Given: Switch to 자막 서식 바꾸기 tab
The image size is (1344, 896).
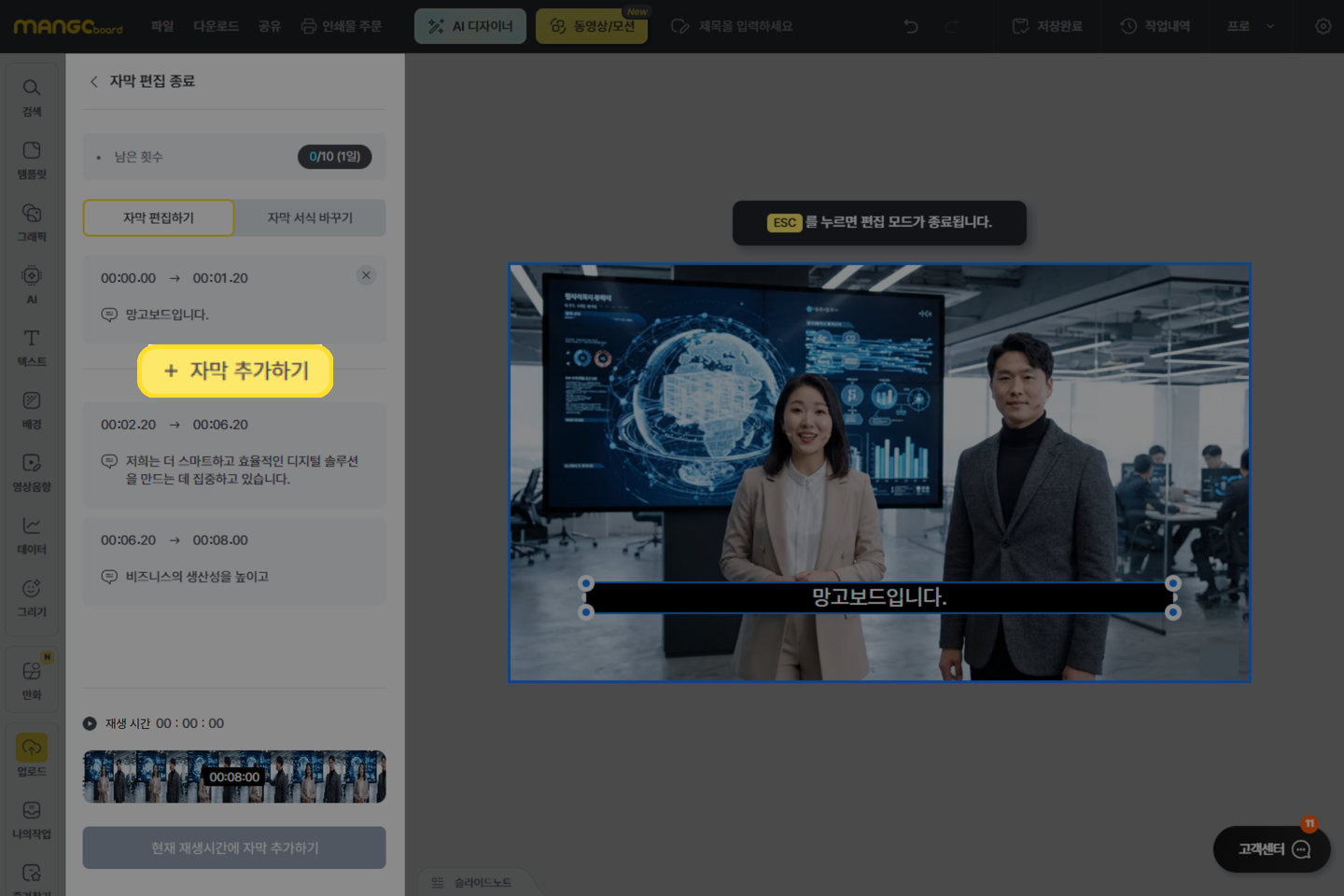Looking at the screenshot, I should pyautogui.click(x=310, y=217).
